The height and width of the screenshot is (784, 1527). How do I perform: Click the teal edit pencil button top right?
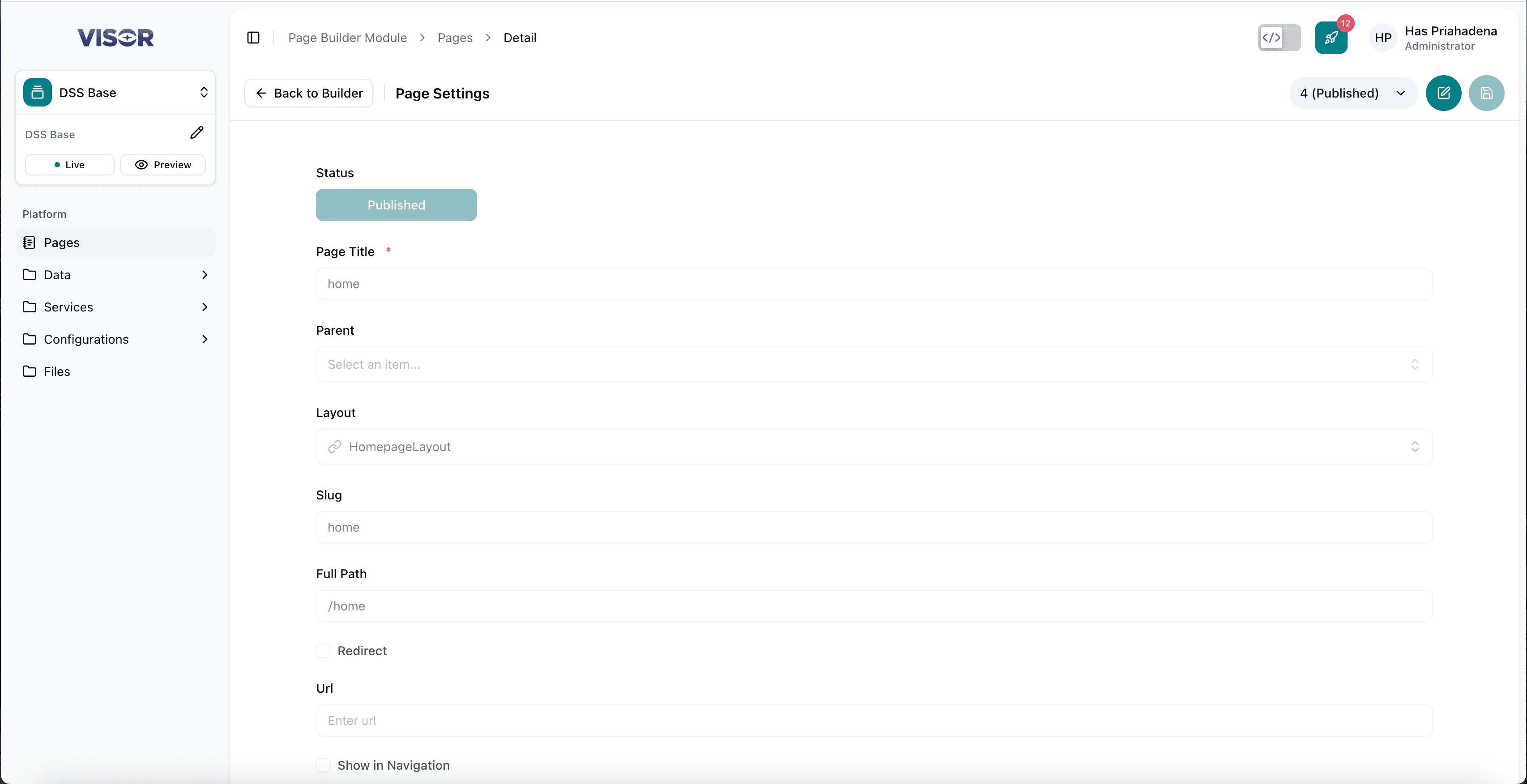[1444, 93]
